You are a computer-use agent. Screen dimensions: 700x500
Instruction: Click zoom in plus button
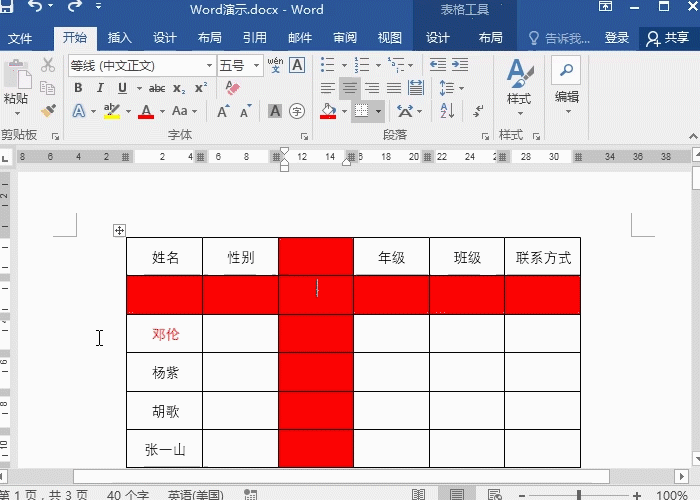[x=637, y=495]
